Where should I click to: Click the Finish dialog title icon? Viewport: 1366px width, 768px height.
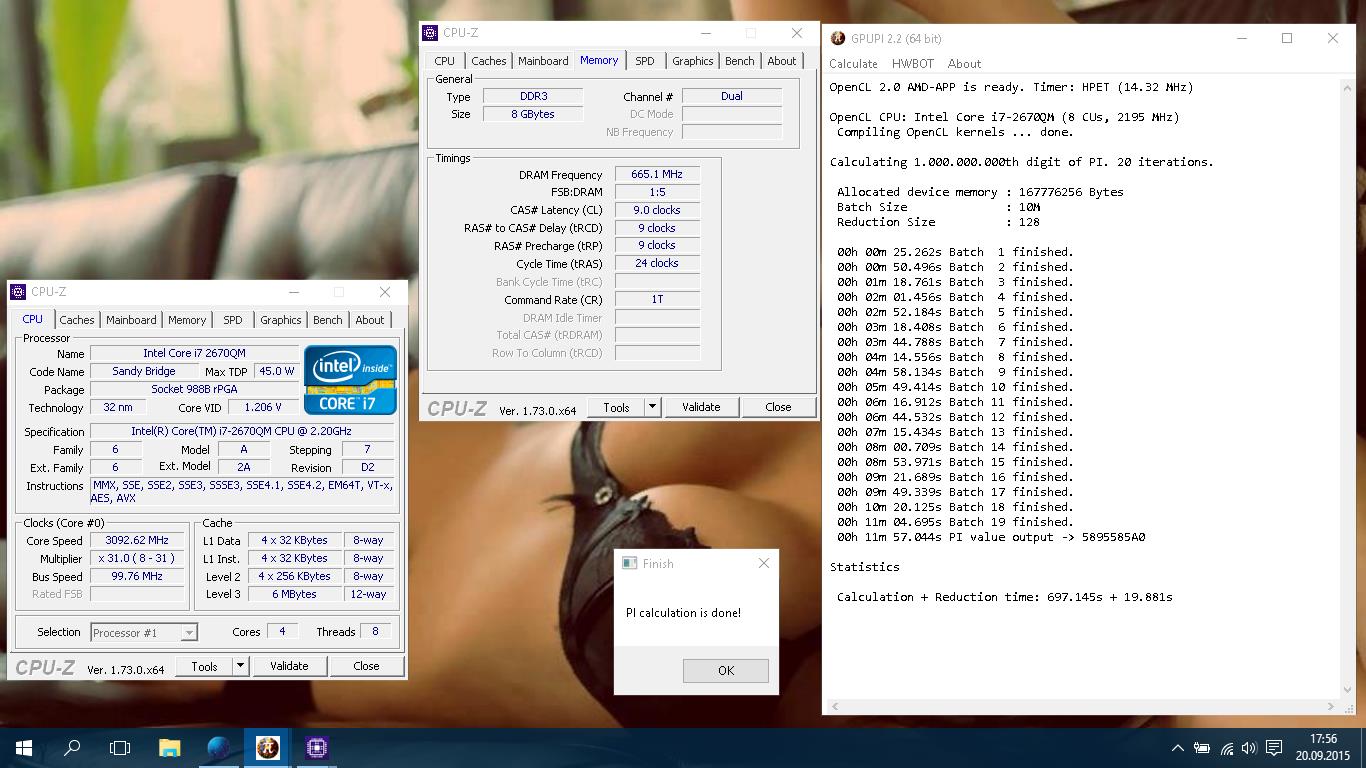[629, 563]
